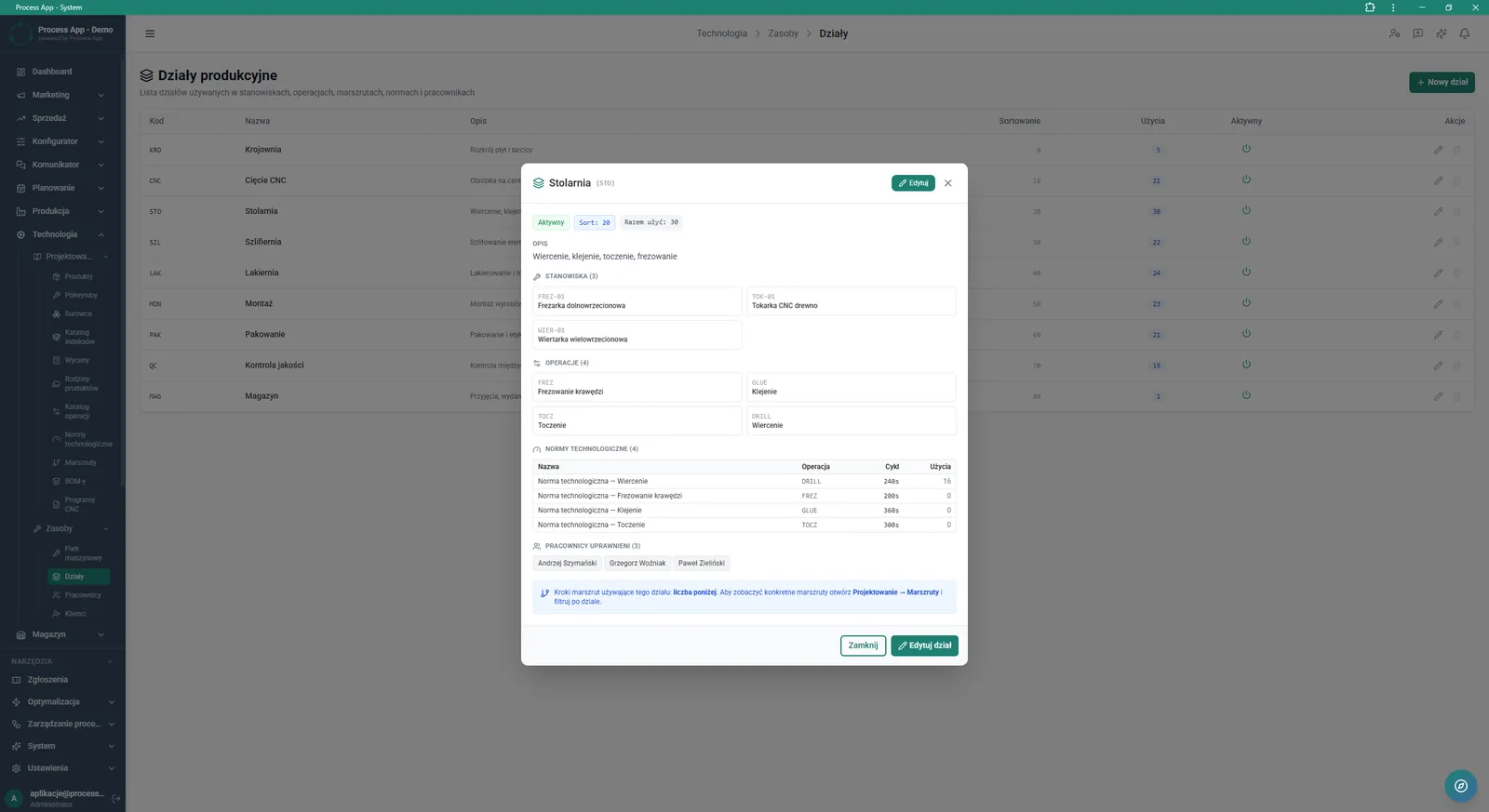The image size is (1489, 812).
Task: Close the Stolarnia dialog with X
Action: [x=948, y=183]
